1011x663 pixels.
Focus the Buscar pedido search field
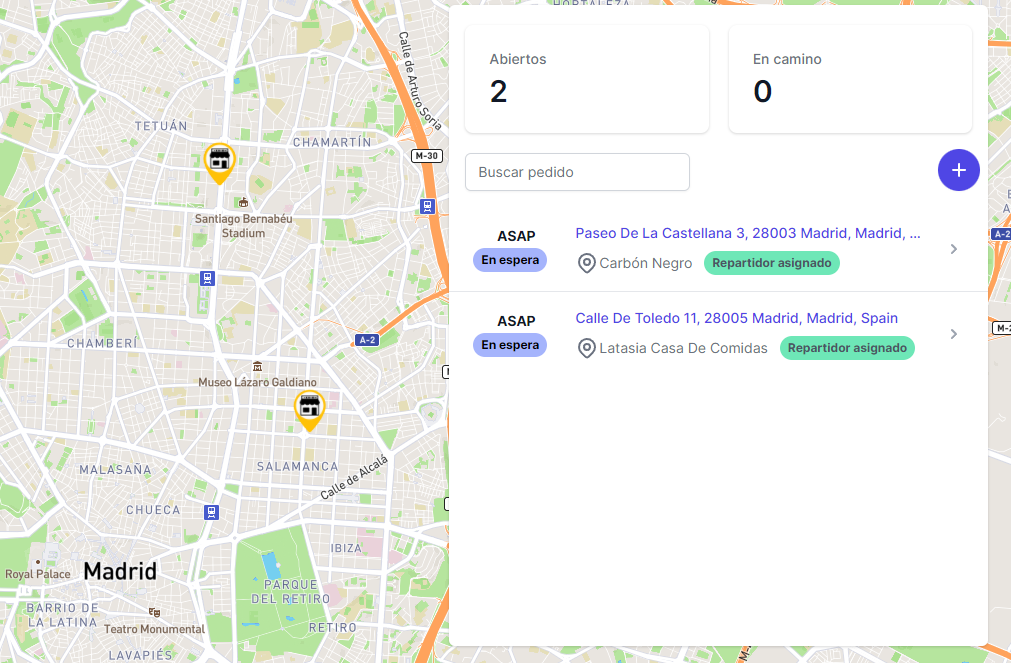(x=577, y=172)
